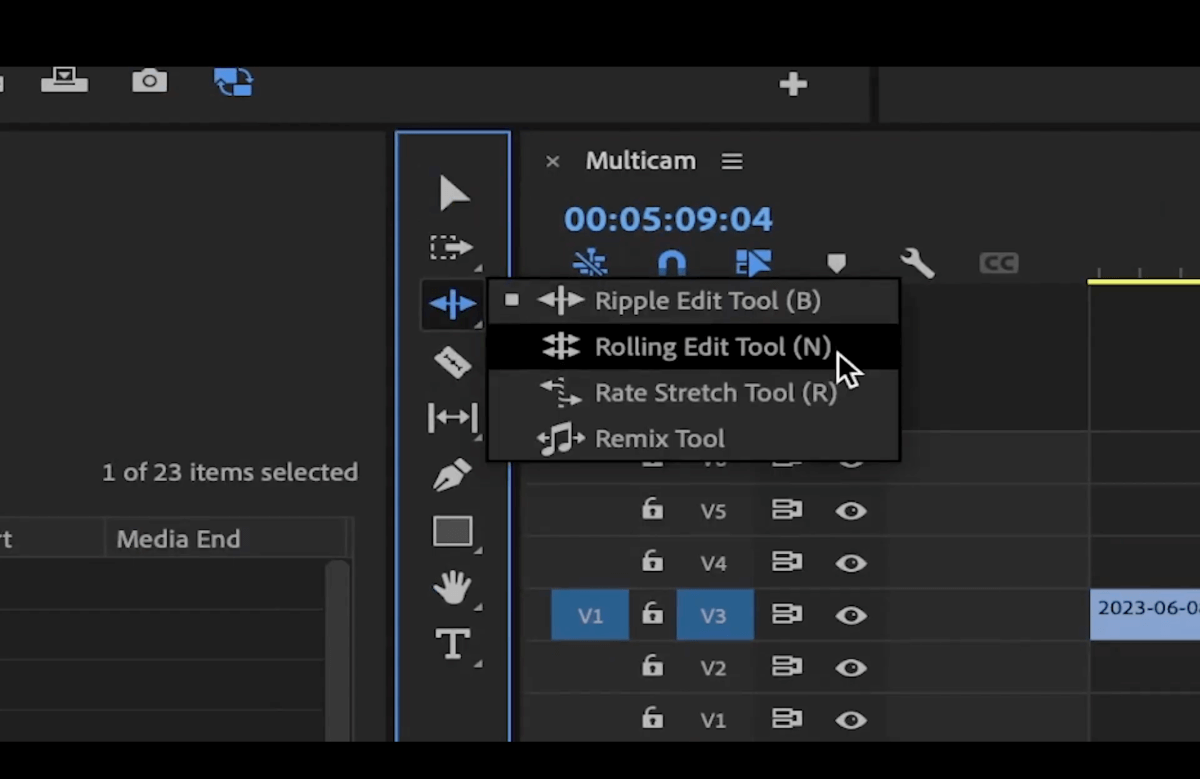The image size is (1200, 779).
Task: Target the V4 track label
Action: tap(713, 563)
